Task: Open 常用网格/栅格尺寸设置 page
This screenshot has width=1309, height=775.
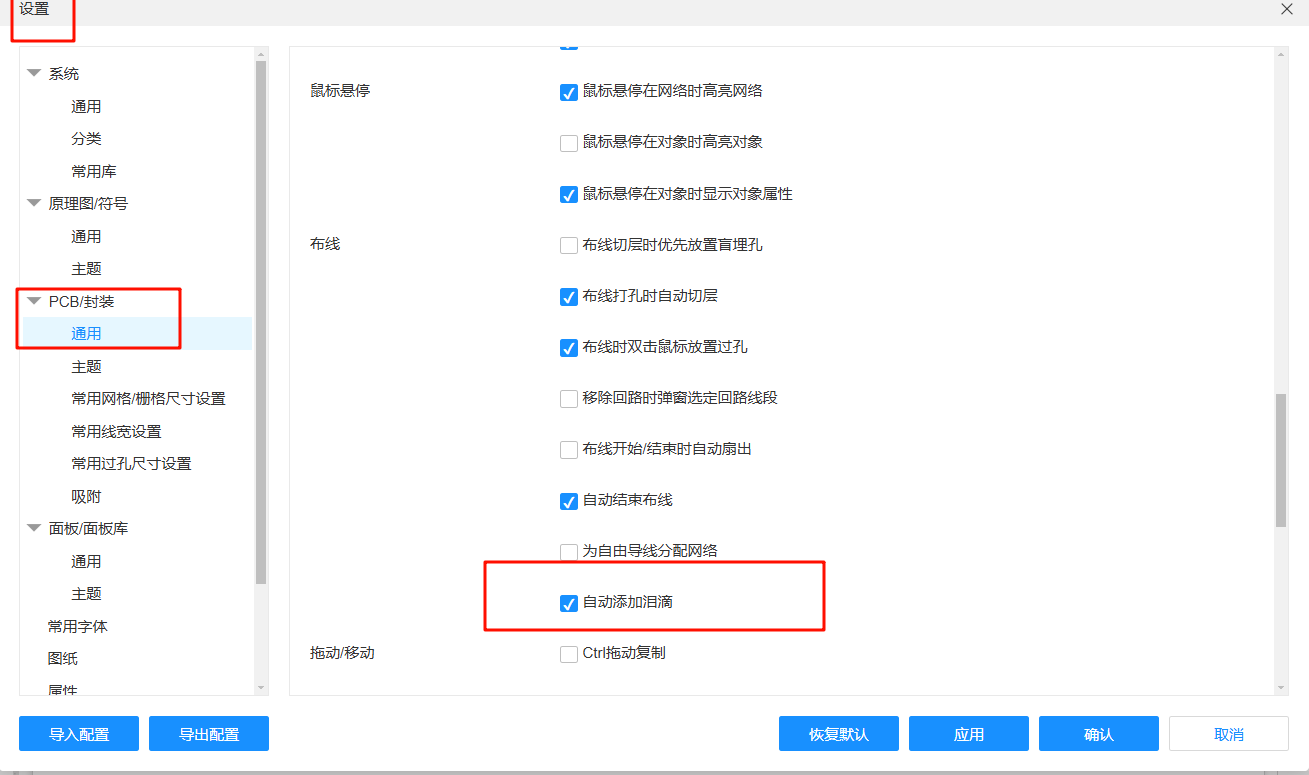Action: point(148,399)
